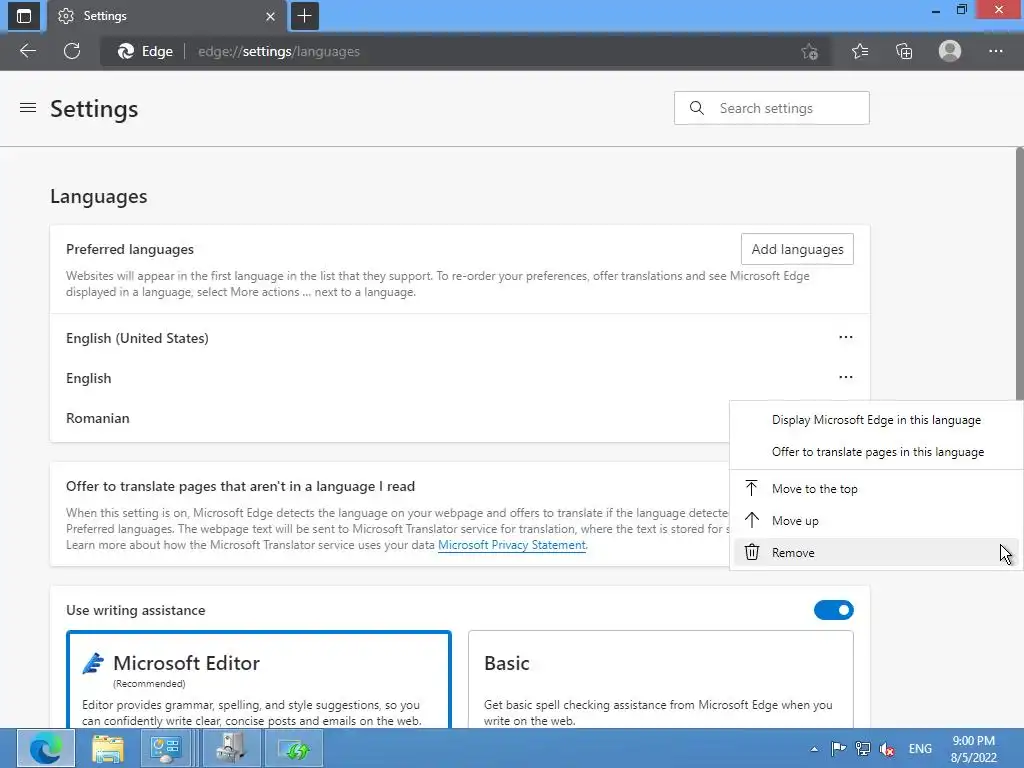Screen dimensions: 1024x768
Task: Click the magnifier icon in search box
Action: [697, 108]
